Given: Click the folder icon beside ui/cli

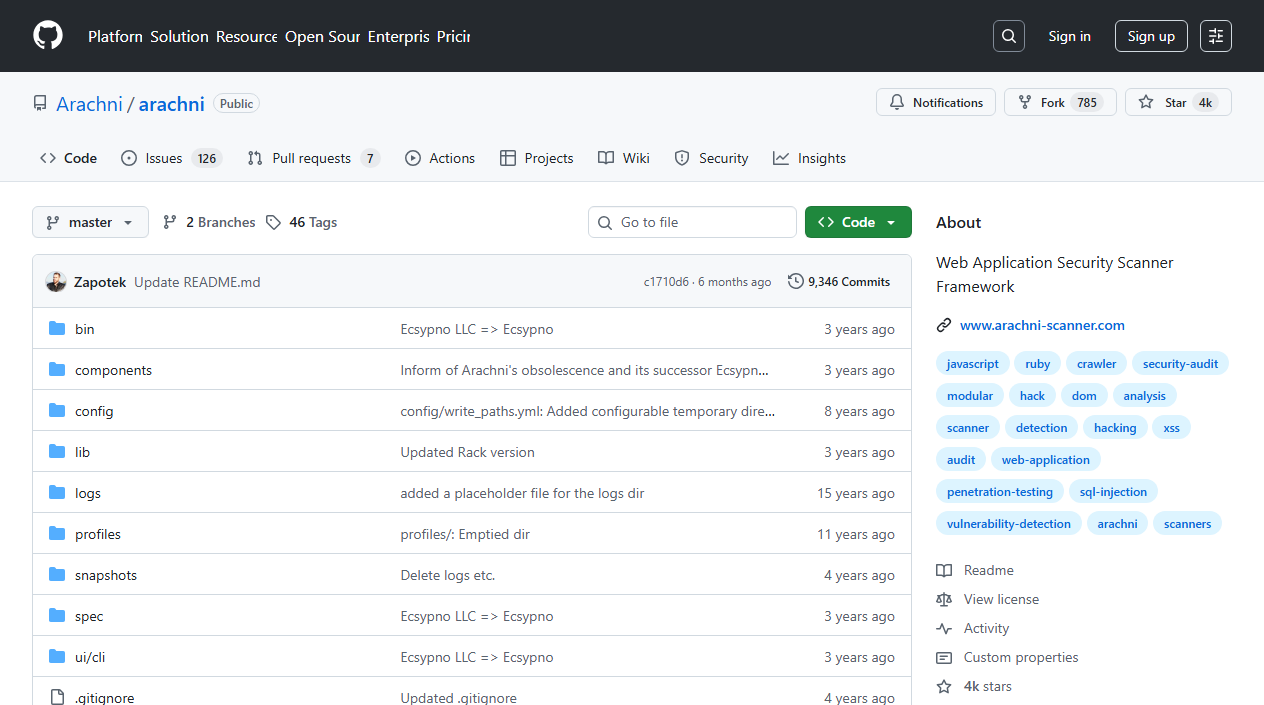Looking at the screenshot, I should coord(57,657).
